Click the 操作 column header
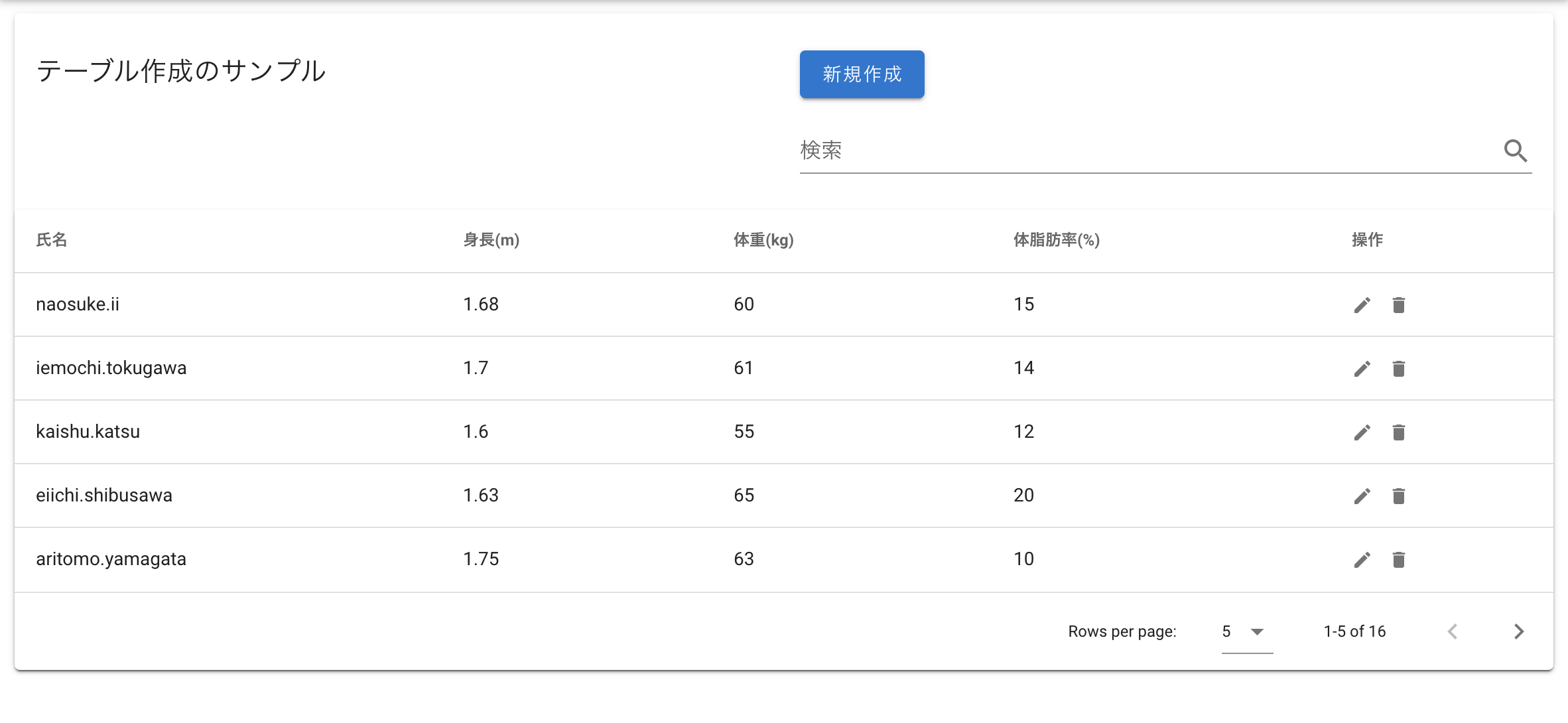1568x723 pixels. 1368,239
